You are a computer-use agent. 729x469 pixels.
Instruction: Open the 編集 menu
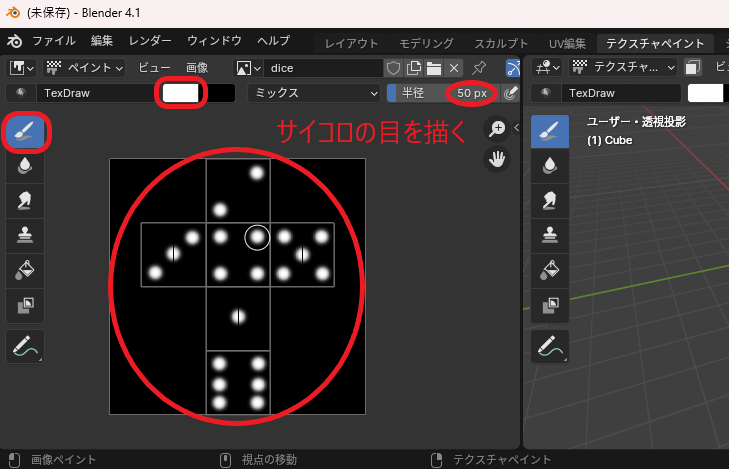click(102, 41)
